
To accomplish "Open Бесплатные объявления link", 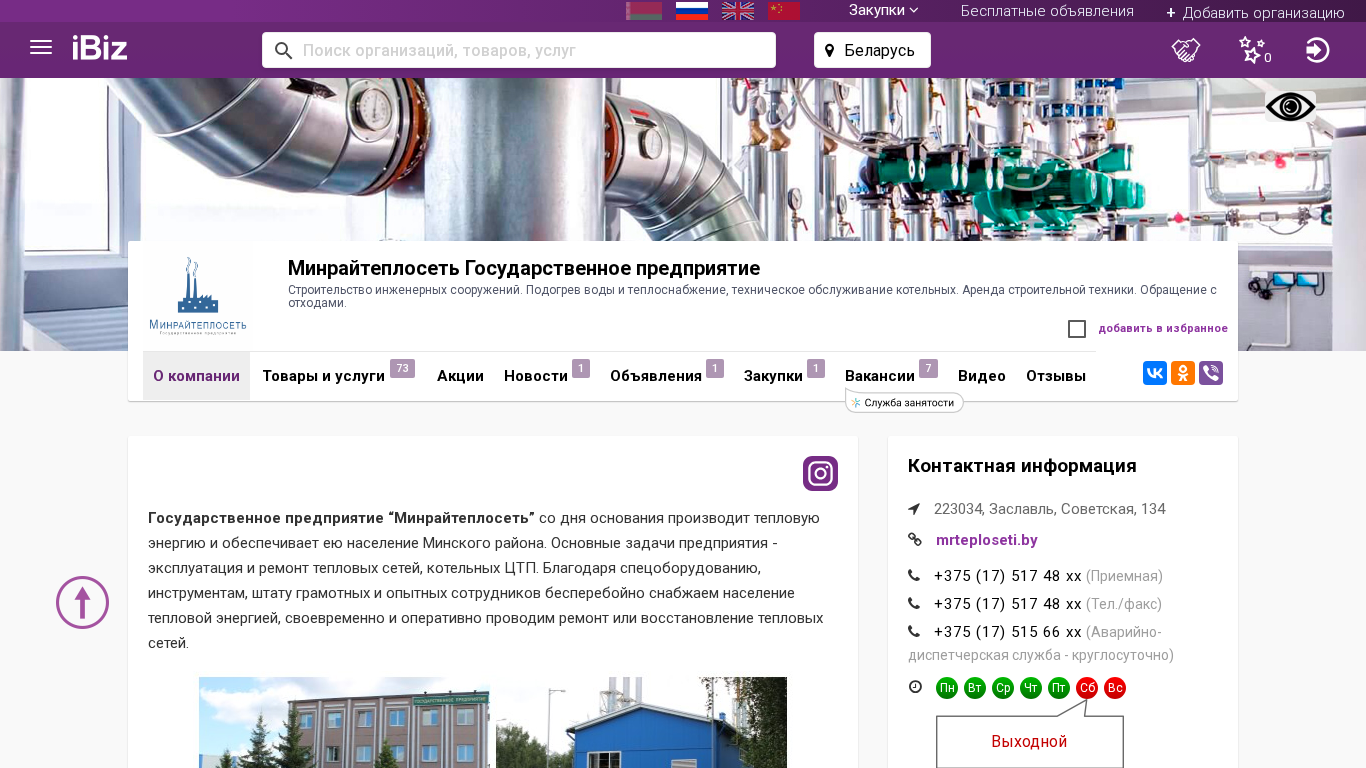I will pos(1047,11).
